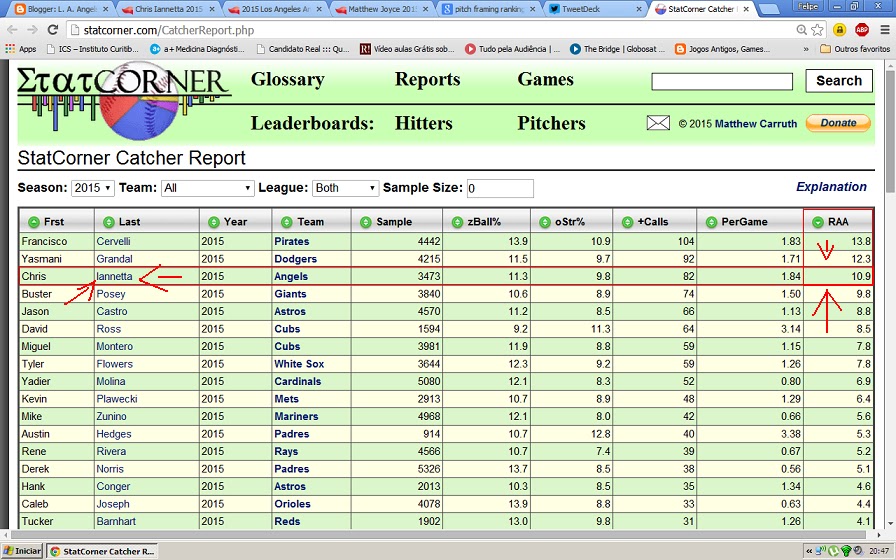
Task: Go forward in browser history
Action: coord(33,30)
